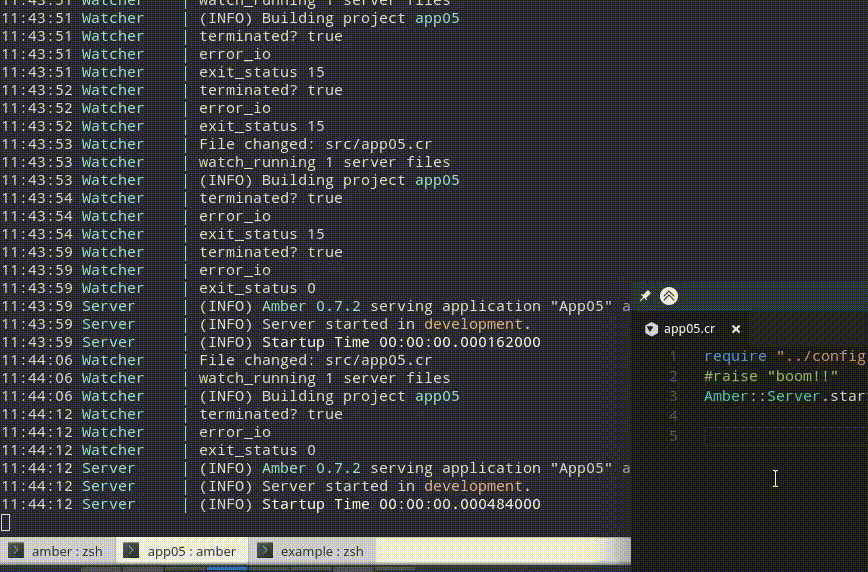Click the pin icon above the editor
This screenshot has height=572, width=868.
[x=645, y=296]
